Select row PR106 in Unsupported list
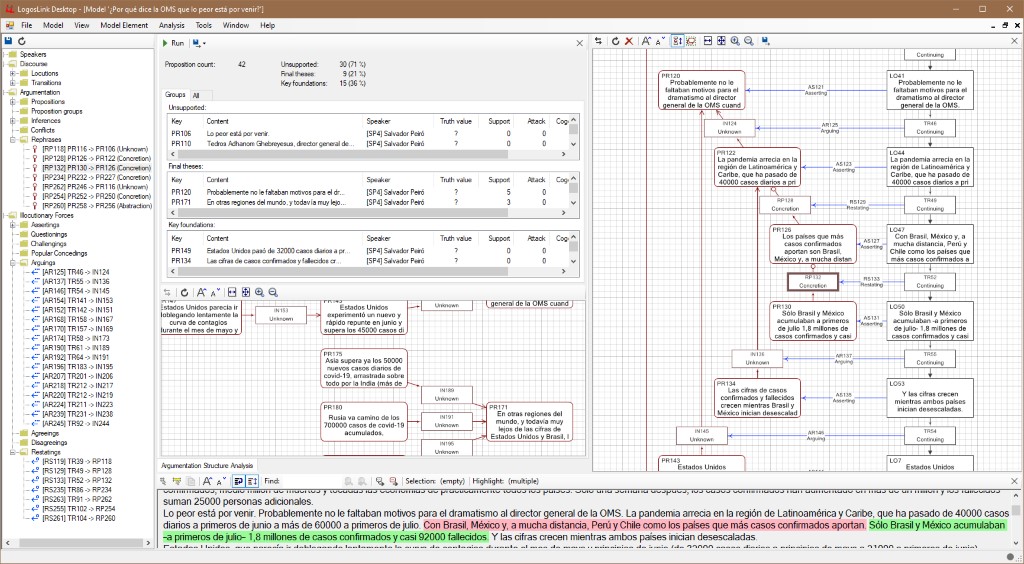The height and width of the screenshot is (564, 1024). tap(369, 133)
